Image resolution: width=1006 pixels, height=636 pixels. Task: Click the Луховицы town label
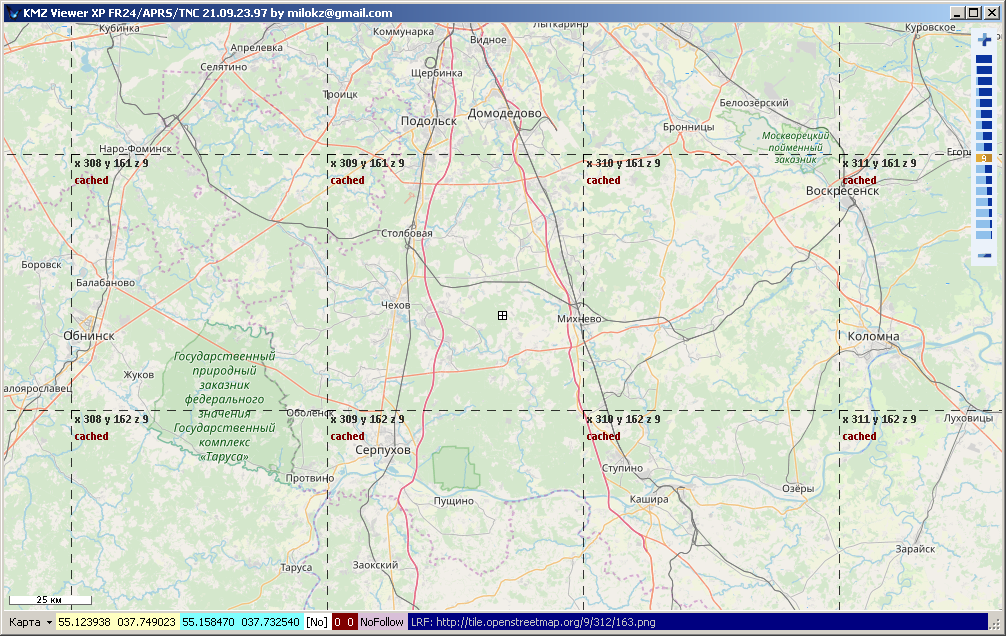click(x=968, y=418)
